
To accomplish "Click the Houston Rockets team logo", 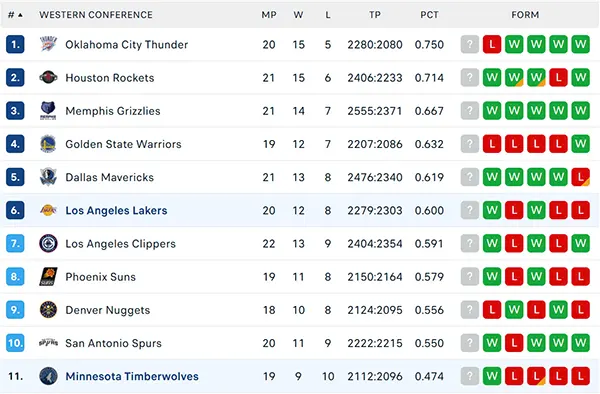I will pos(48,78).
